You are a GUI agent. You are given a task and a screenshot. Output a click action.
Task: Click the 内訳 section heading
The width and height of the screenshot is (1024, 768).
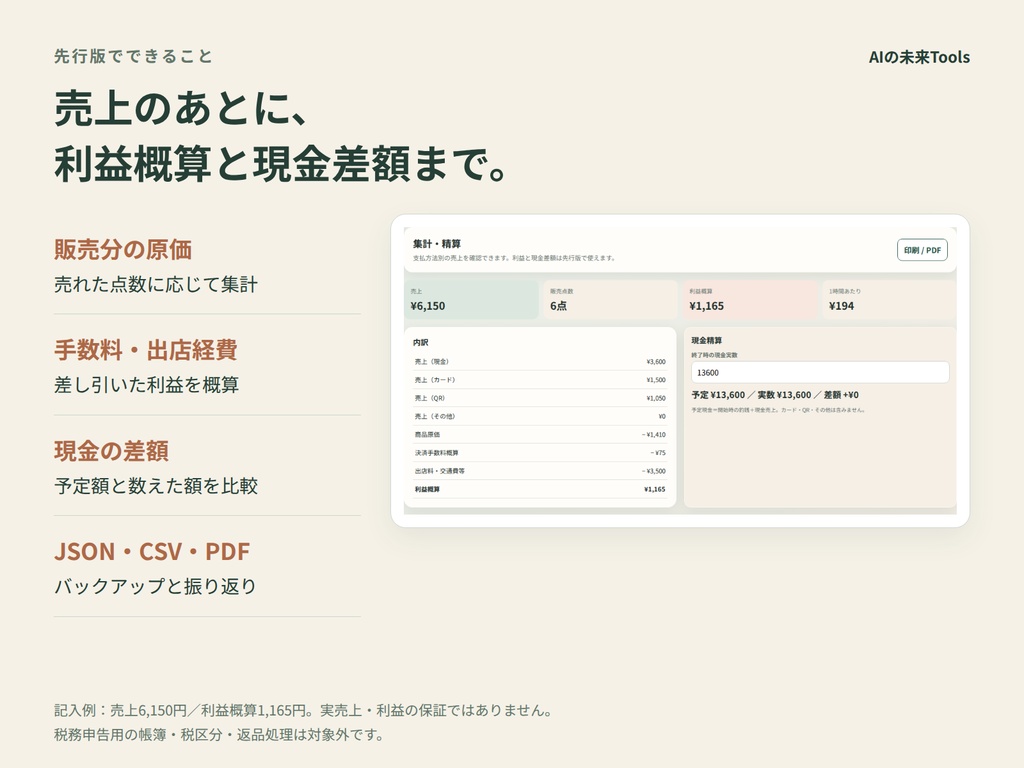421,342
